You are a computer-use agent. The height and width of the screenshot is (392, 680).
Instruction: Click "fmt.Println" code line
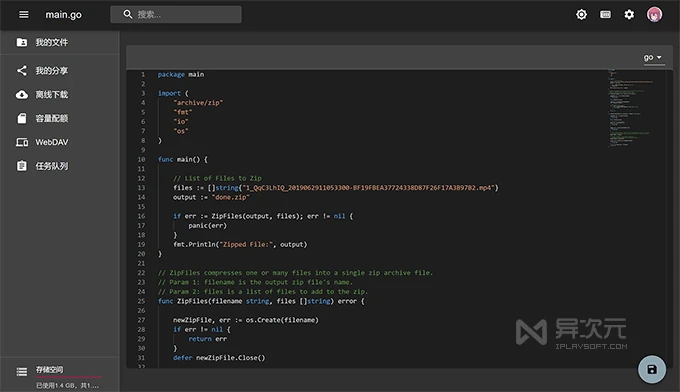click(240, 245)
